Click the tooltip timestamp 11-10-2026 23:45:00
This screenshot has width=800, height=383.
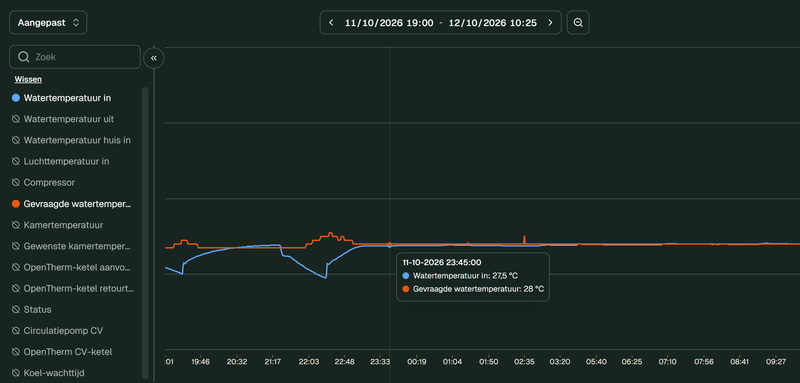442,263
